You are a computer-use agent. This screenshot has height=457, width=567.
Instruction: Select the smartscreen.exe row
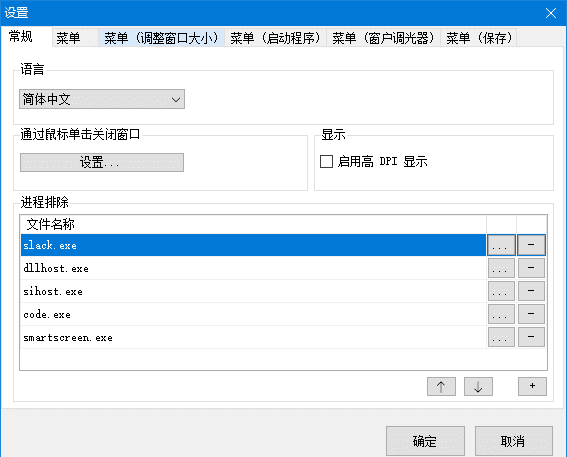(x=253, y=338)
